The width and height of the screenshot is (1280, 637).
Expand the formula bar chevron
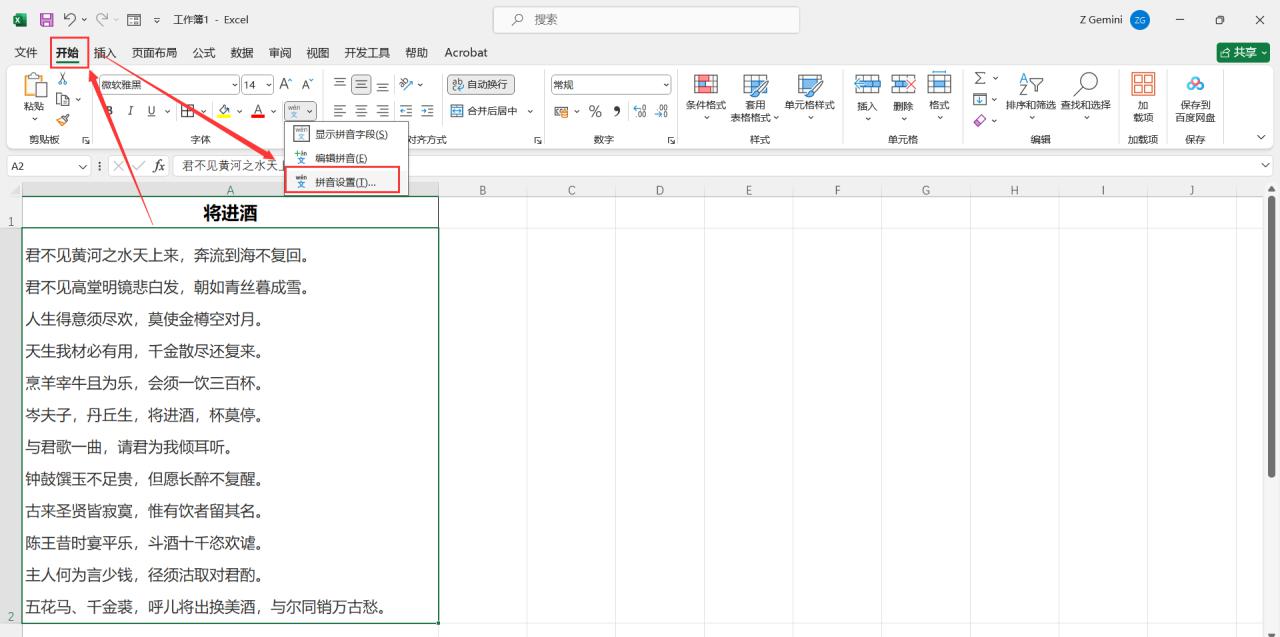pyautogui.click(x=1266, y=166)
